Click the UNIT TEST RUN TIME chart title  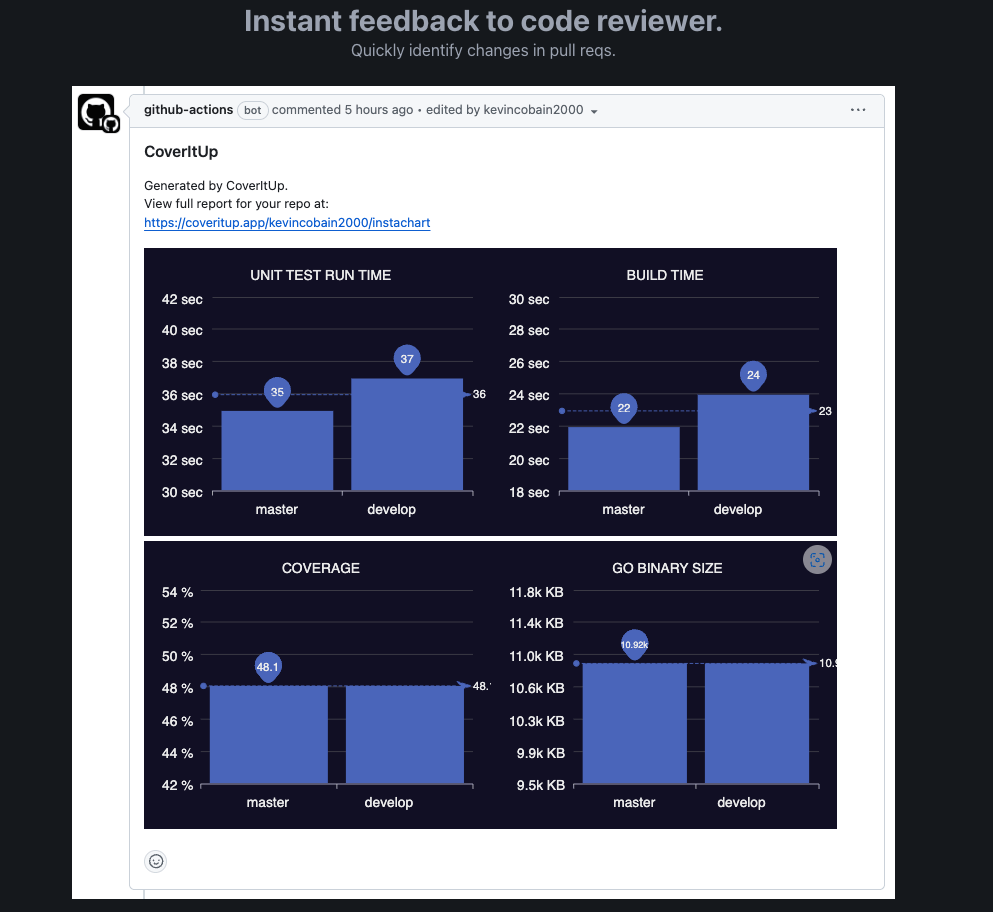[x=320, y=276]
